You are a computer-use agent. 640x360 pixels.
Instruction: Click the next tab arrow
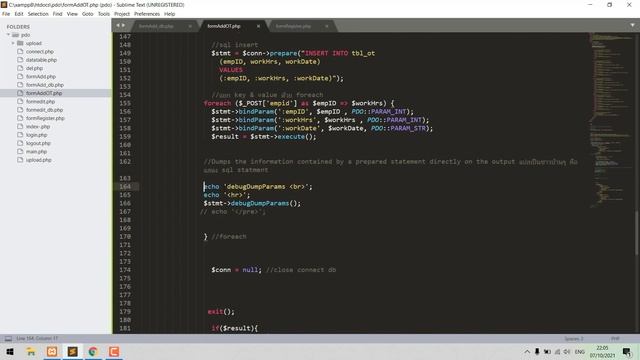pyautogui.click(x=123, y=26)
